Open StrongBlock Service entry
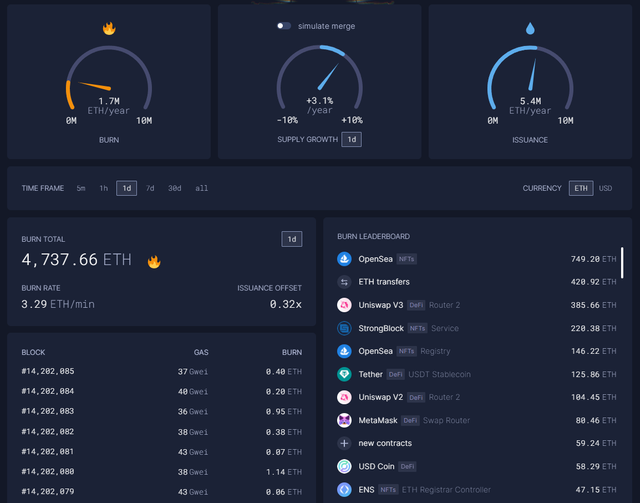The height and width of the screenshot is (503, 640). coord(476,328)
